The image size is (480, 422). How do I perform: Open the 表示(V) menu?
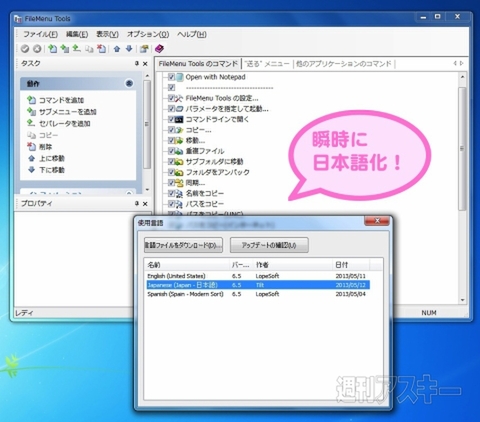(107, 34)
